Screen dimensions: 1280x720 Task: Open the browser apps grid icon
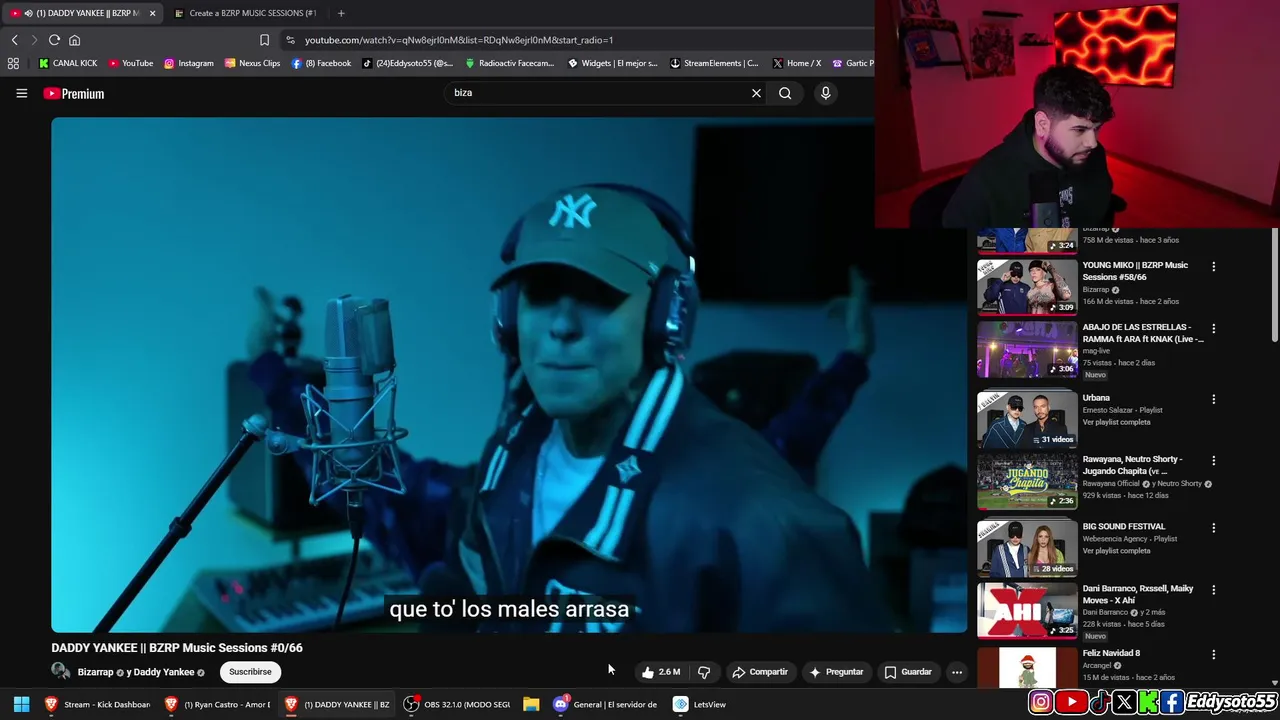[x=13, y=63]
